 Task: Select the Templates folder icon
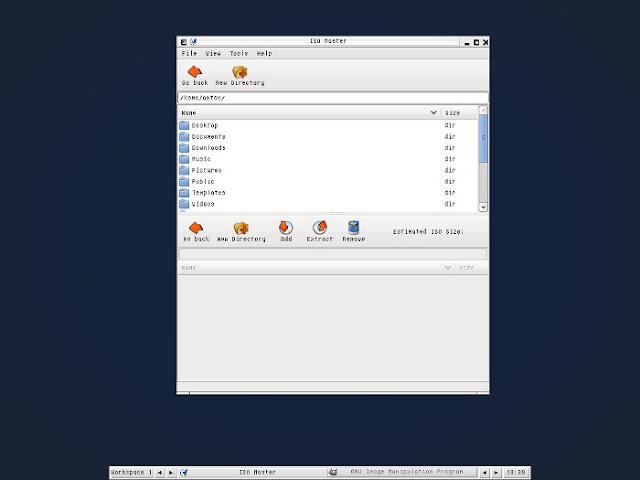click(184, 193)
